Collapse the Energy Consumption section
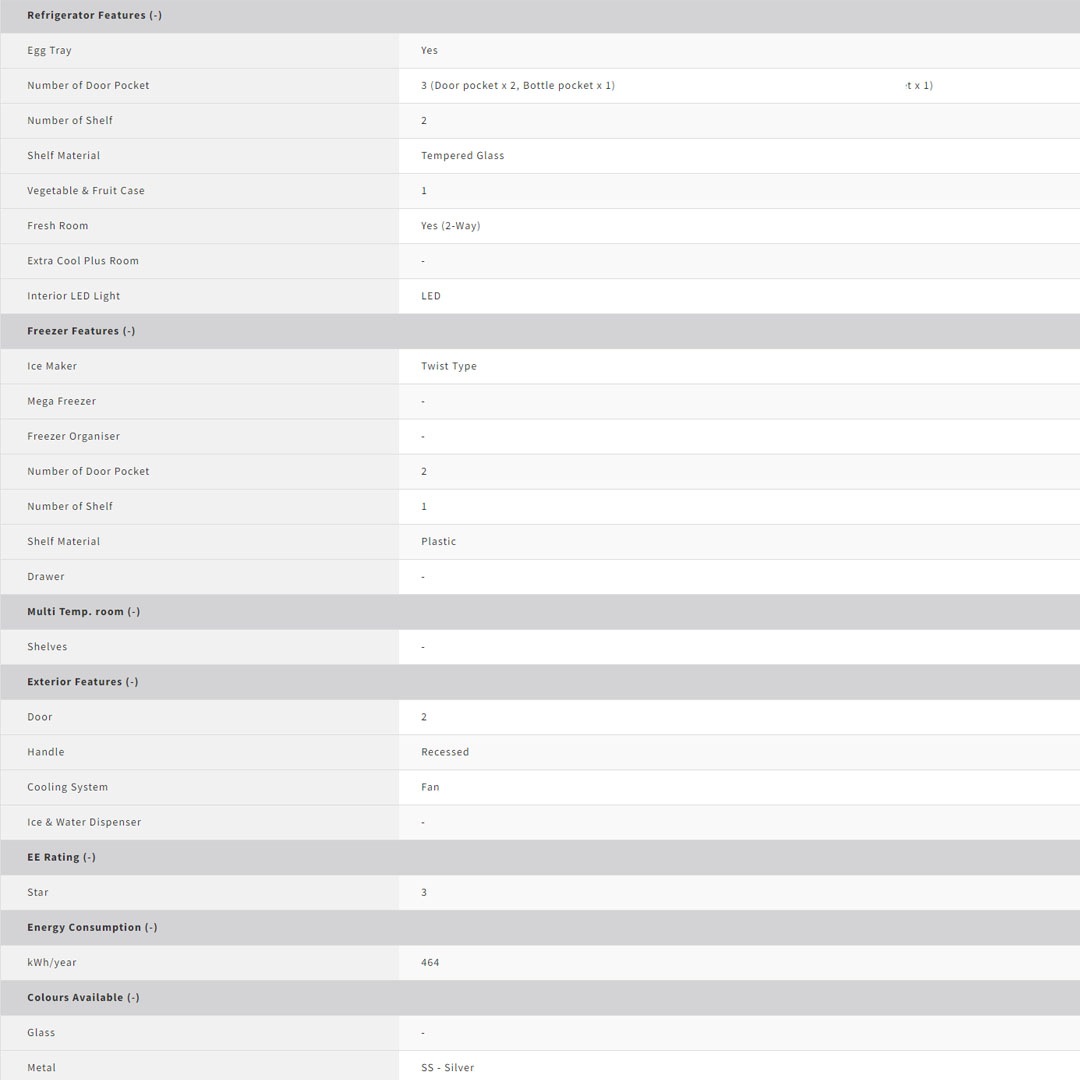 (92, 927)
